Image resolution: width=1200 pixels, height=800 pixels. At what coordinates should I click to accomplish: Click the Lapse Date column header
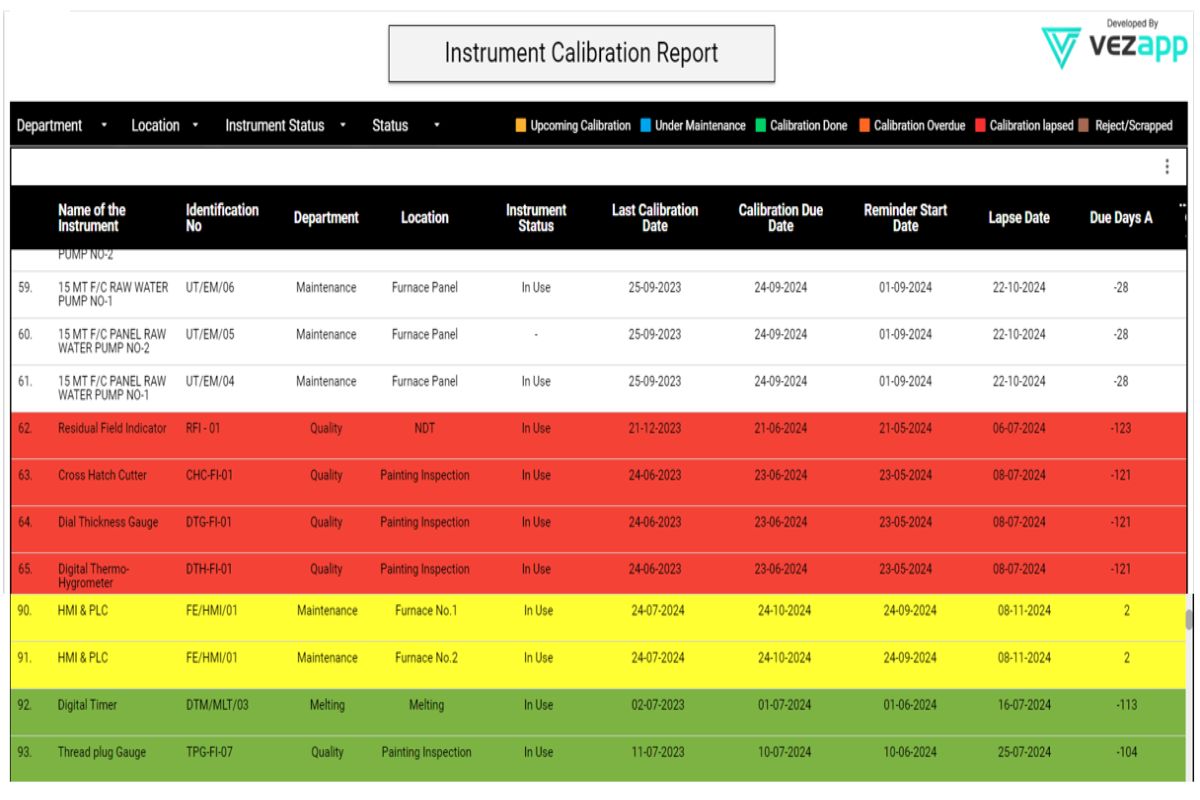tap(1018, 218)
